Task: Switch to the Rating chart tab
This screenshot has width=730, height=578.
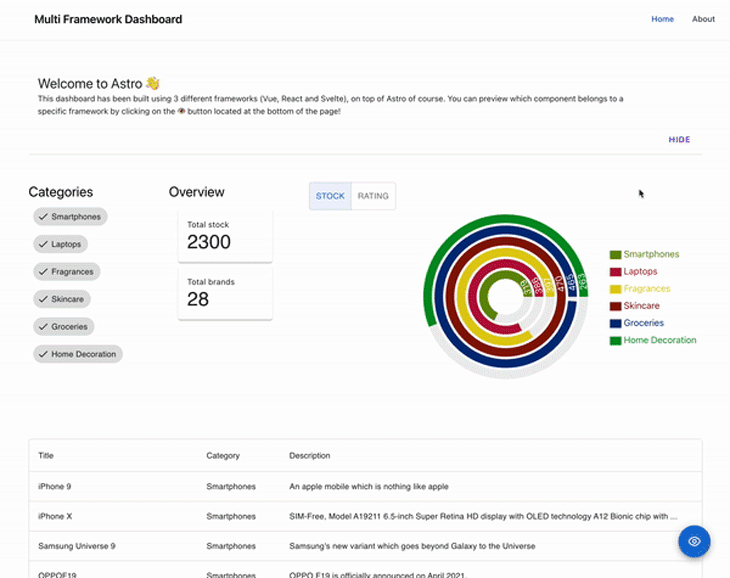Action: (x=373, y=196)
